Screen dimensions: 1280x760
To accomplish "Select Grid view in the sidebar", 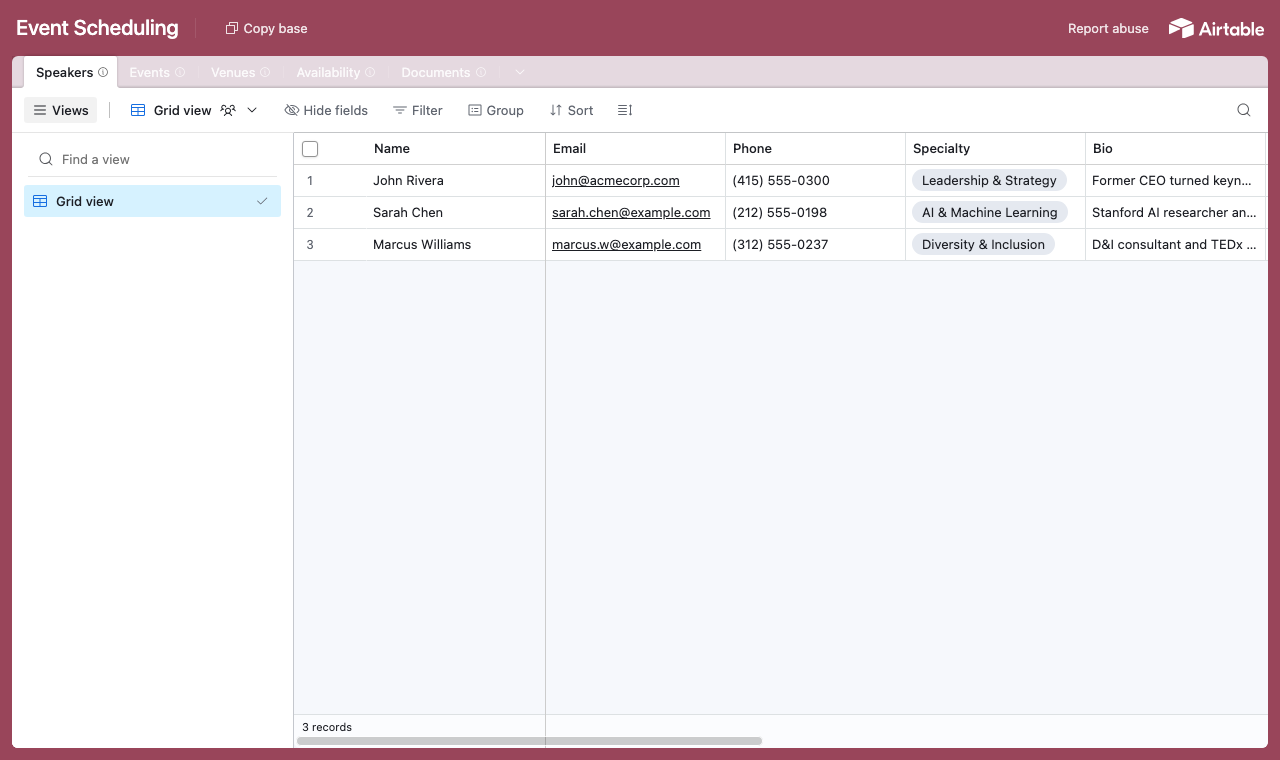I will 152,201.
